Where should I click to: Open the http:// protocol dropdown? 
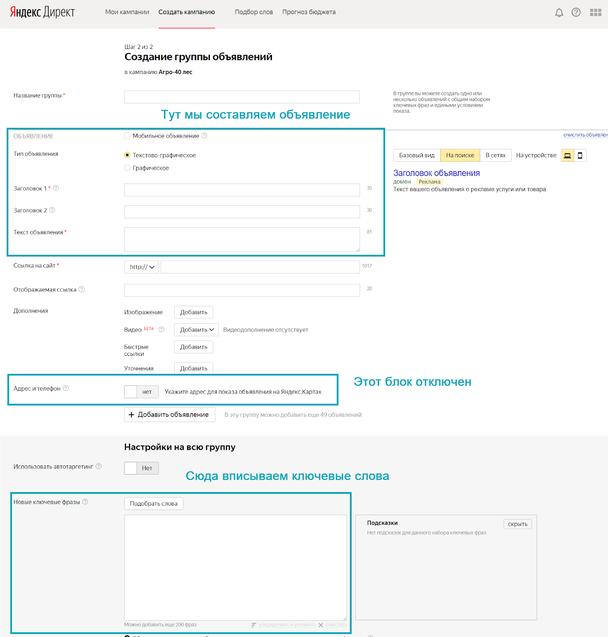[x=141, y=267]
